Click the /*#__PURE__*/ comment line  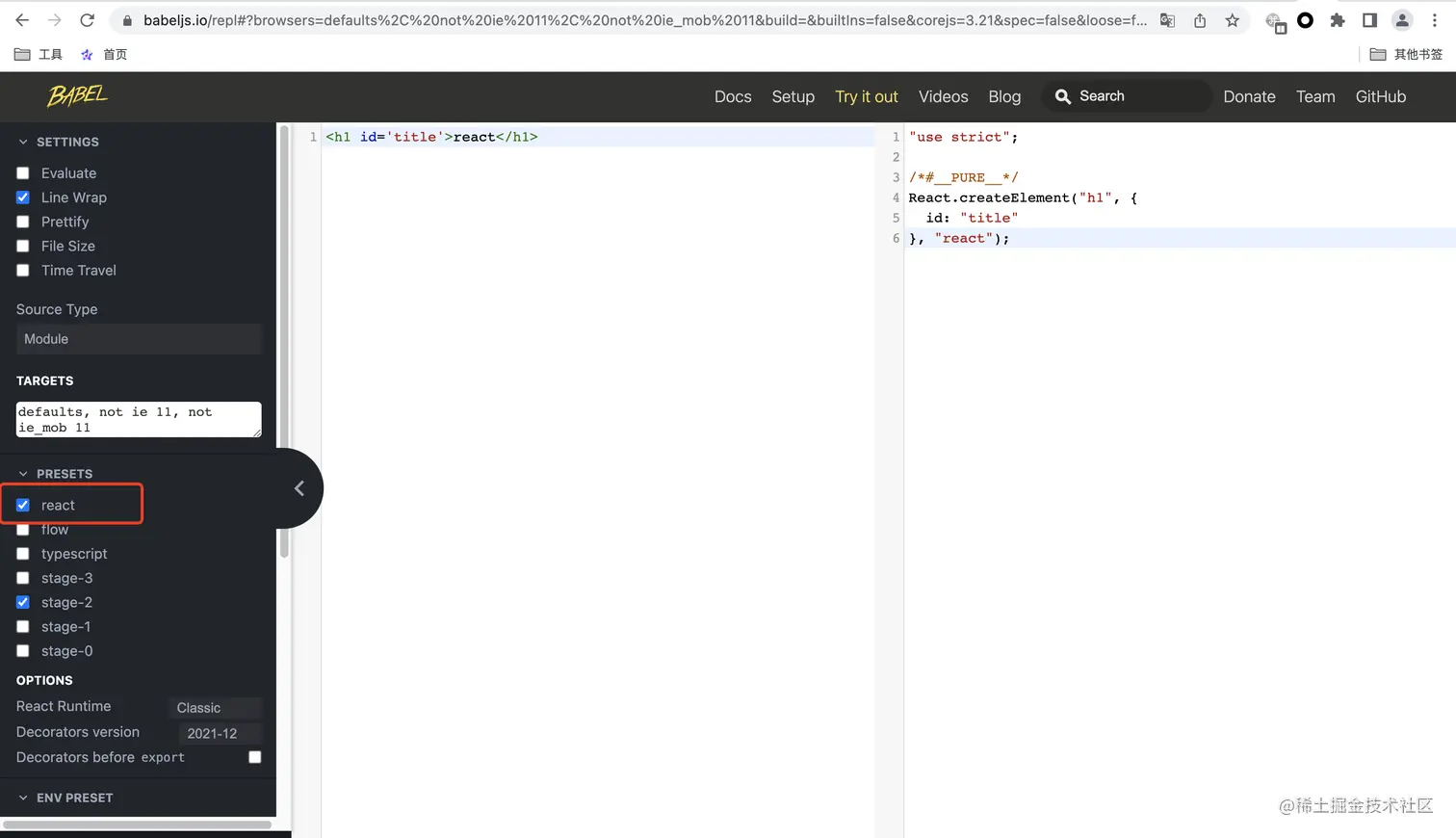(x=963, y=177)
